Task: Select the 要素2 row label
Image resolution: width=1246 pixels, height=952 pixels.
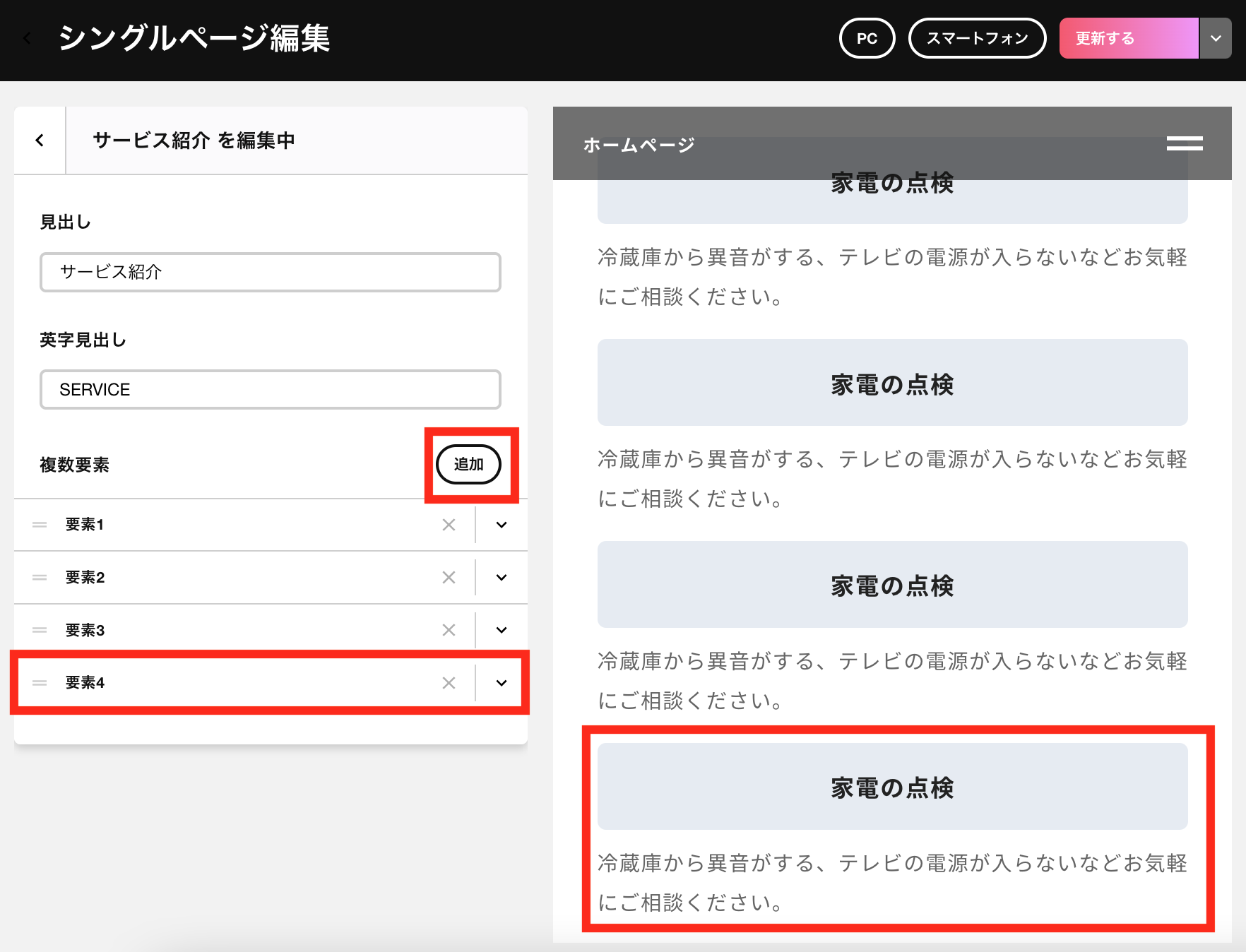Action: click(x=85, y=578)
